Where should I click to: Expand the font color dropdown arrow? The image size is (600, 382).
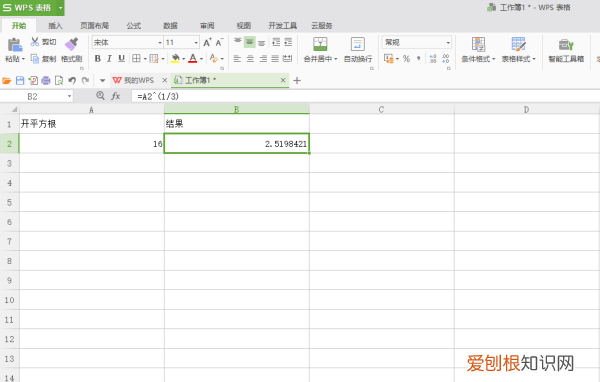pos(201,59)
